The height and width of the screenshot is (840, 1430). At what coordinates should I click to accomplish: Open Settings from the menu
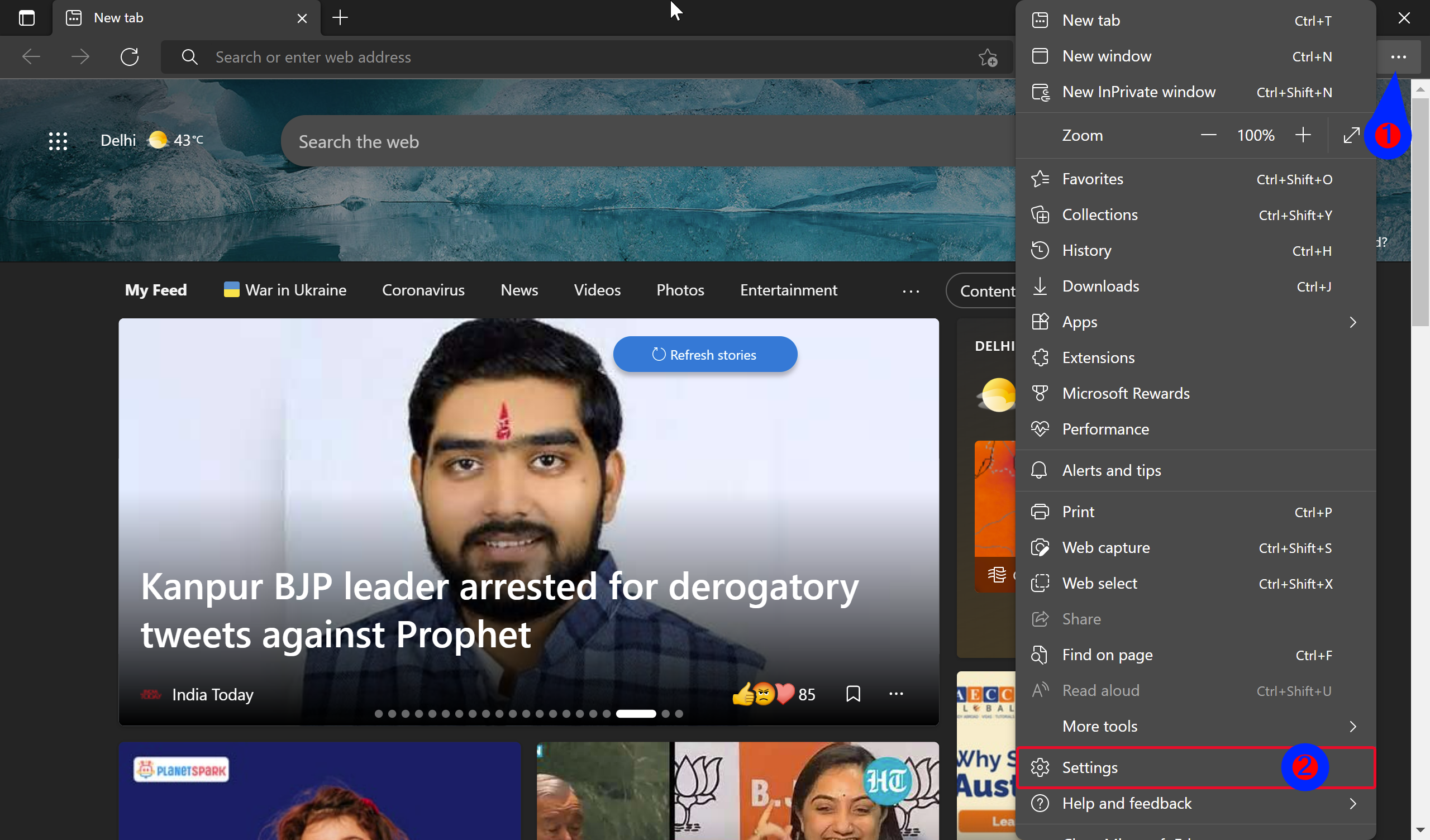(x=1195, y=768)
